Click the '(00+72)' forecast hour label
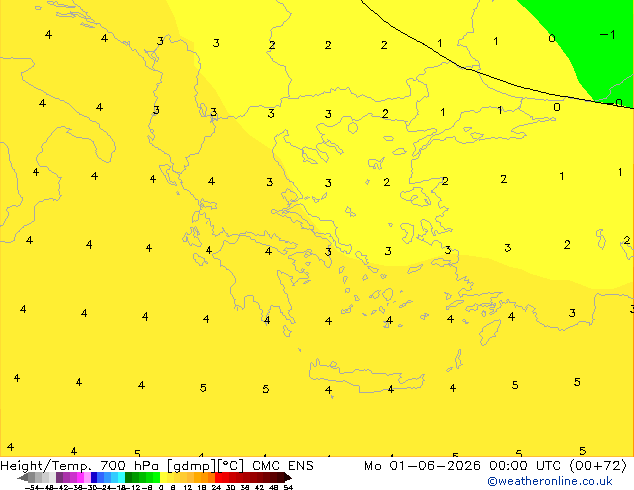This screenshot has width=634, height=490. coord(598,466)
